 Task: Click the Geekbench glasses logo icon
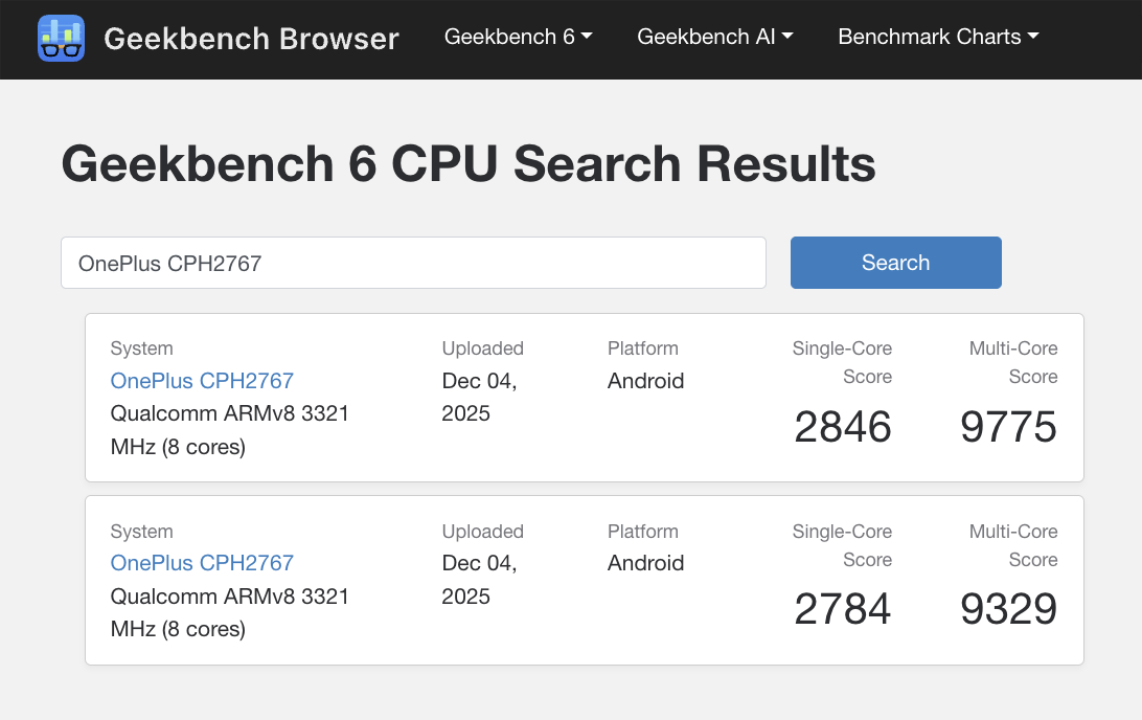click(x=61, y=38)
